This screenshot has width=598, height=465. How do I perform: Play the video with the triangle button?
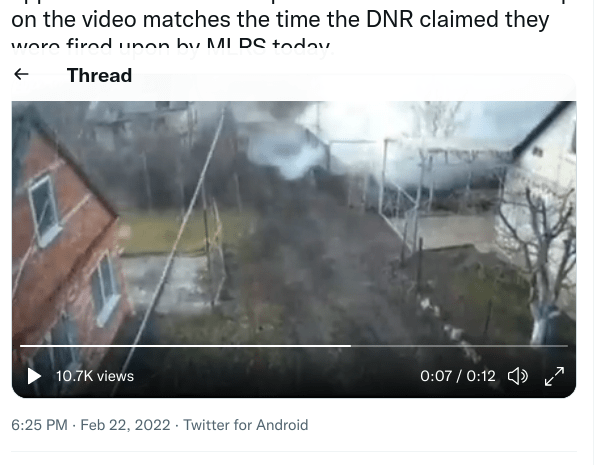coord(34,376)
